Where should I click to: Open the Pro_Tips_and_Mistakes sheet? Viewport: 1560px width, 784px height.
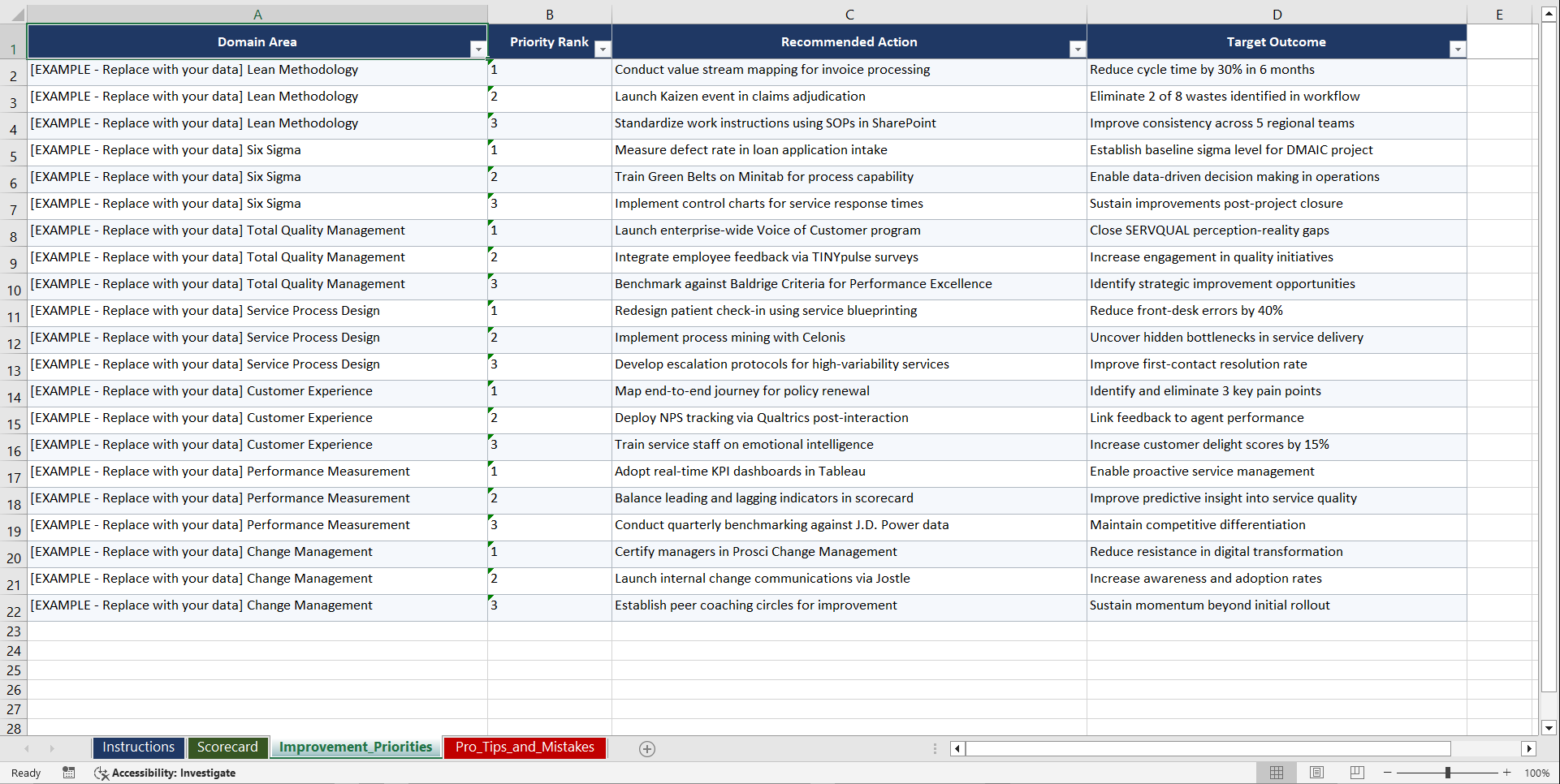(x=524, y=747)
